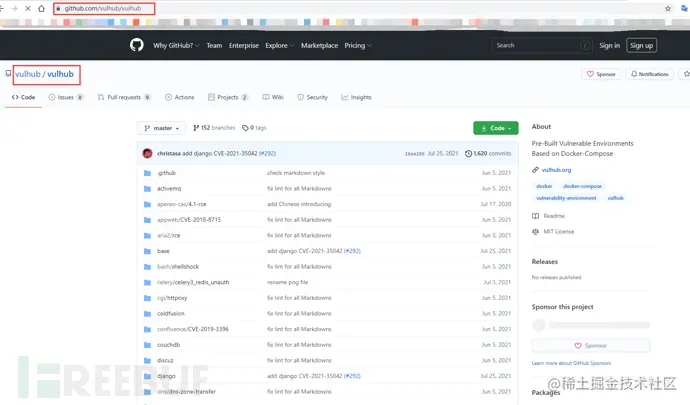
Task: Open the django folder icon
Action: click(x=147, y=376)
